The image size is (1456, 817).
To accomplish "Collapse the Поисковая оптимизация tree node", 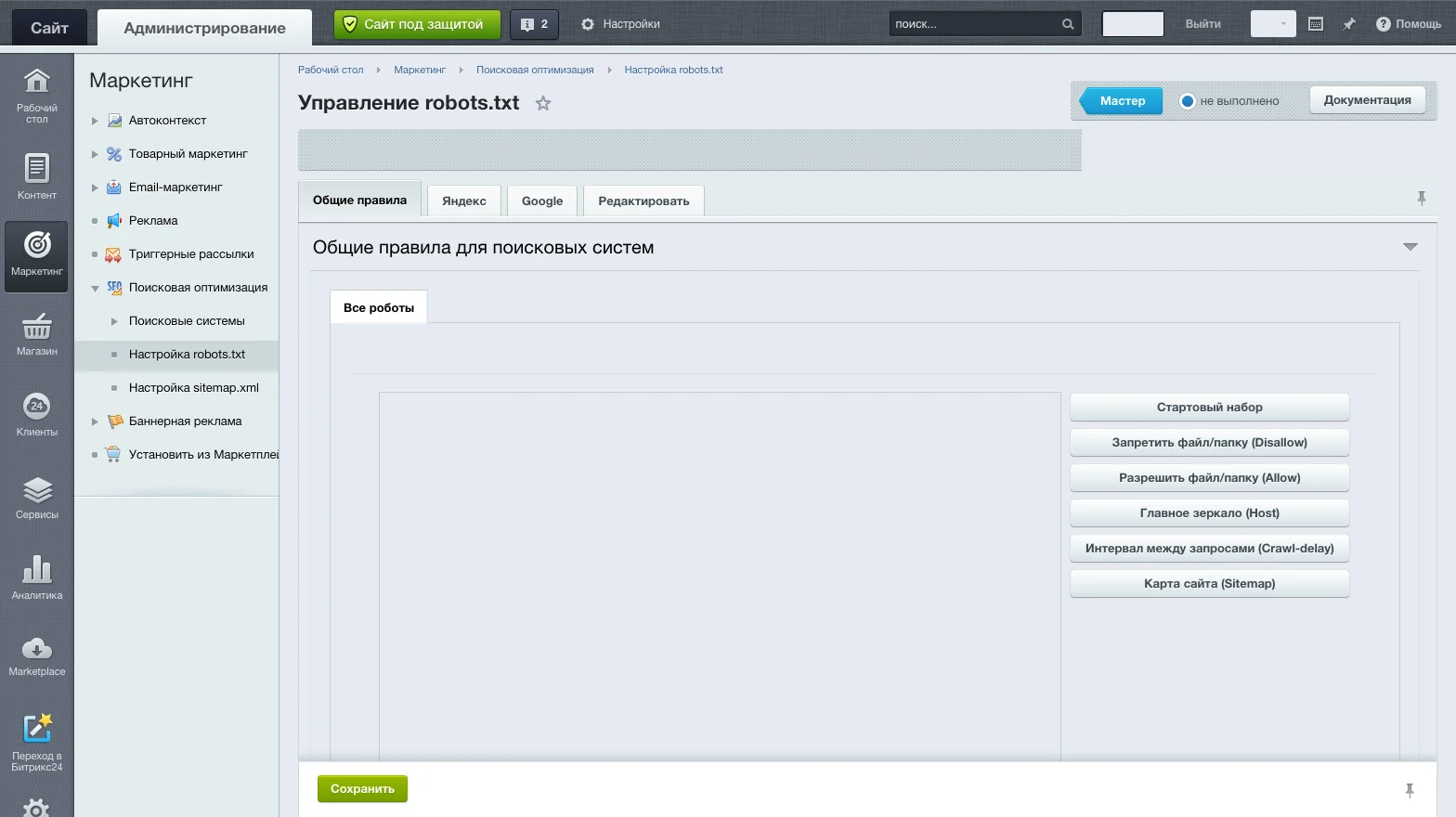I will click(95, 289).
